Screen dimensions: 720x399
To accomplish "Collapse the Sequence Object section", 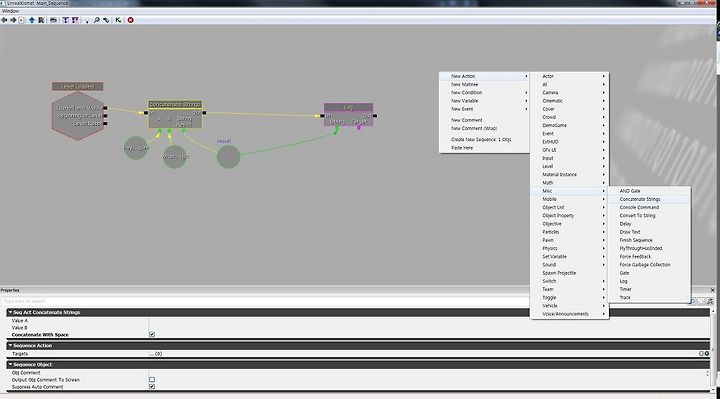I will coord(10,365).
